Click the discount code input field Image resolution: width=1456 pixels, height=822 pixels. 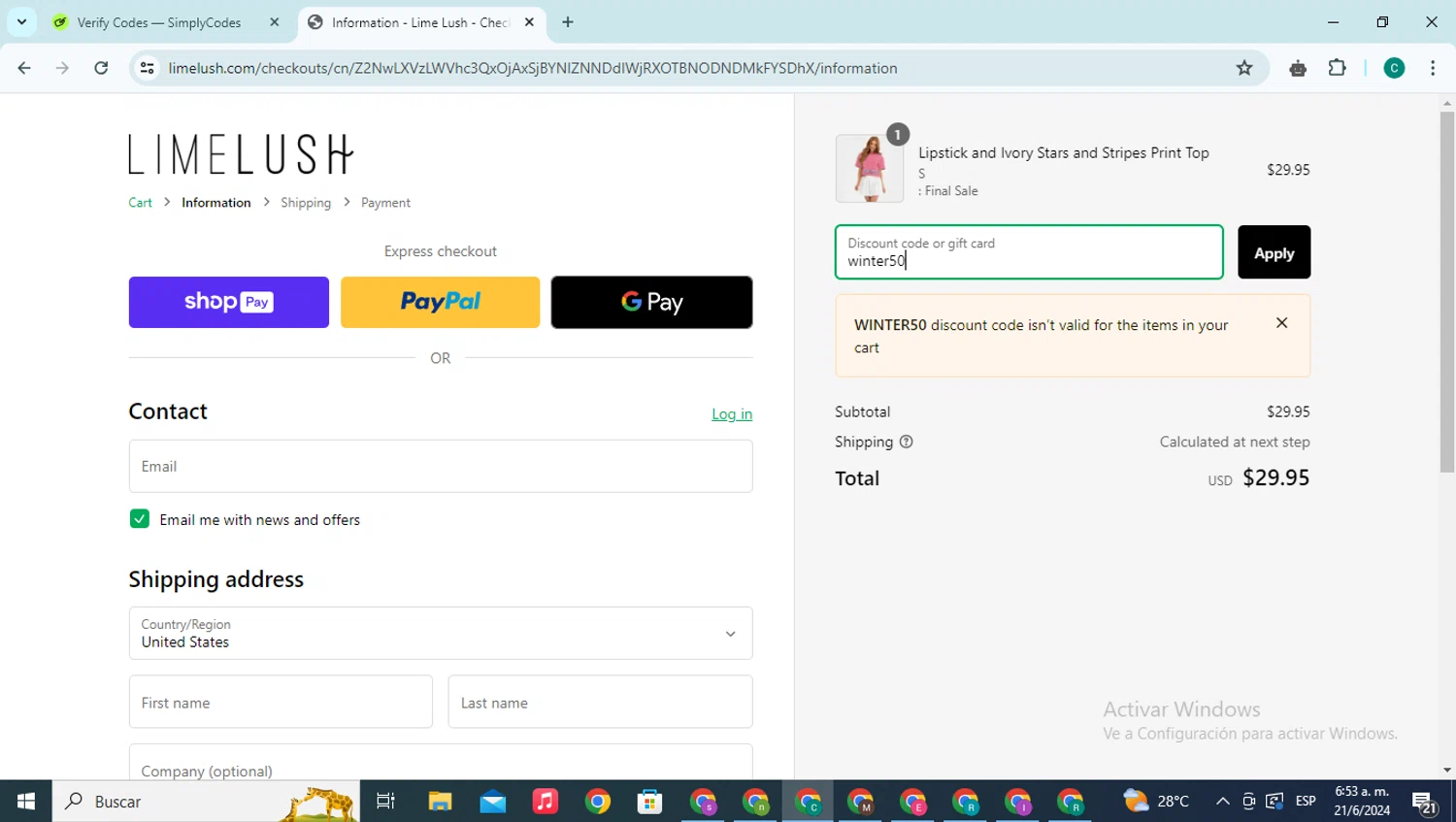(x=1029, y=252)
